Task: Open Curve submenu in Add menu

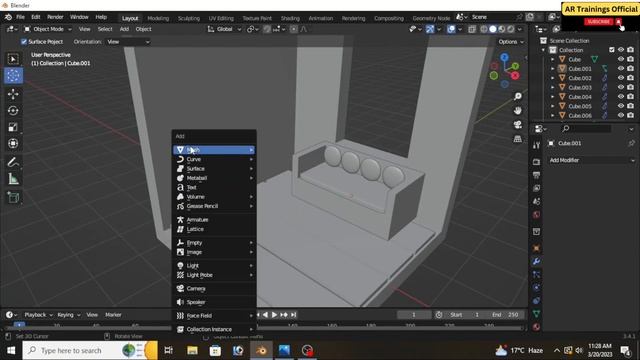Action: coord(214,159)
